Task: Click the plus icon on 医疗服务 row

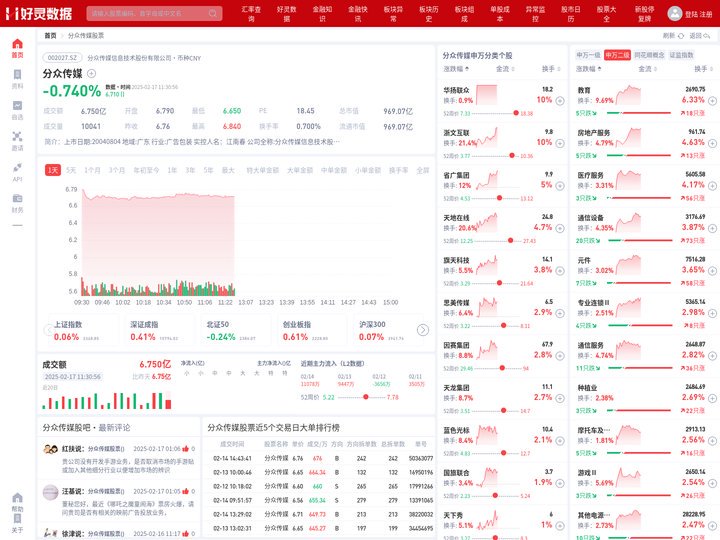Action: [x=712, y=186]
